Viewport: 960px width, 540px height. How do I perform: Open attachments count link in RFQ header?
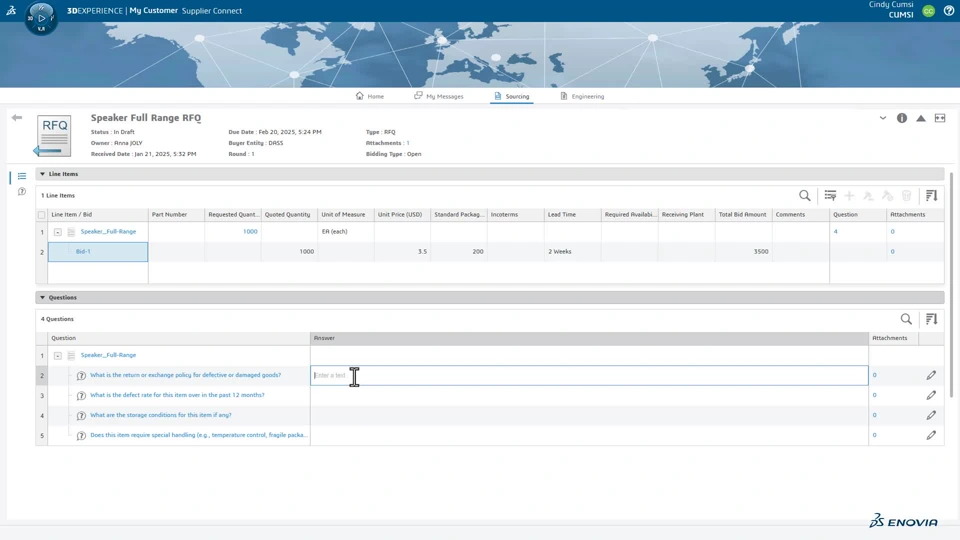[408, 143]
